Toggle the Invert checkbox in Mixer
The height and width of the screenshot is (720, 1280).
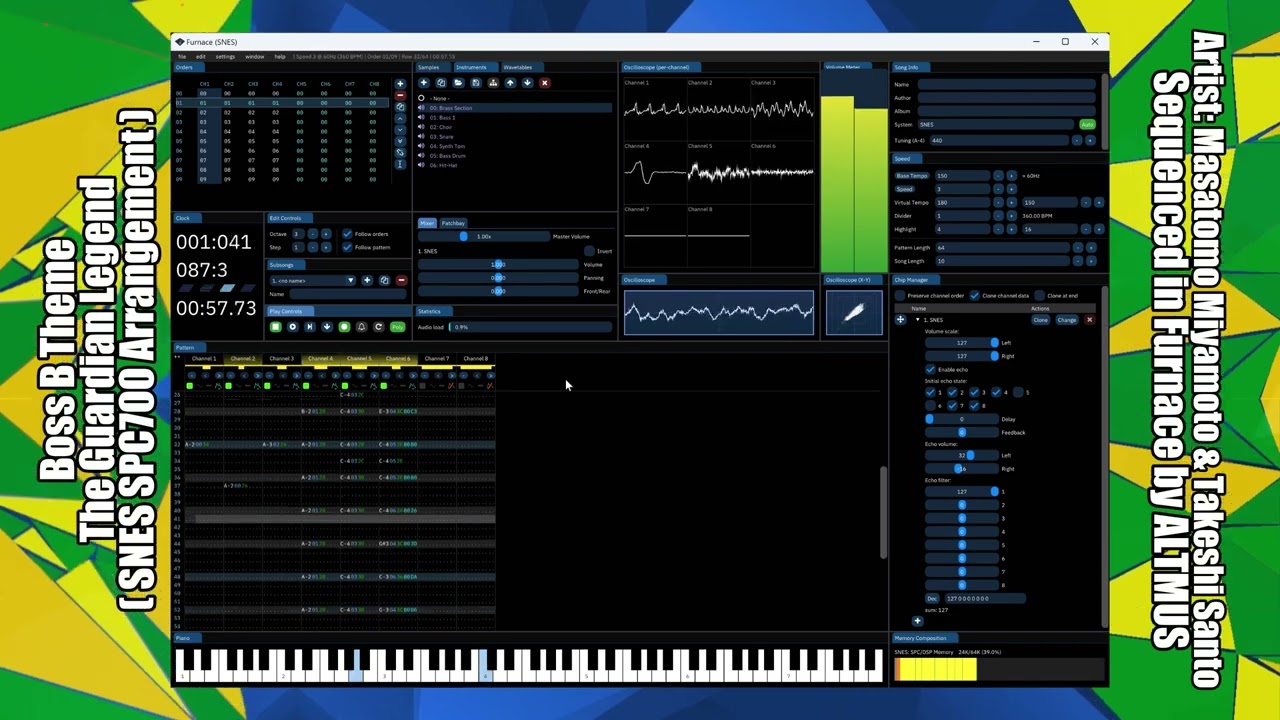tap(589, 251)
